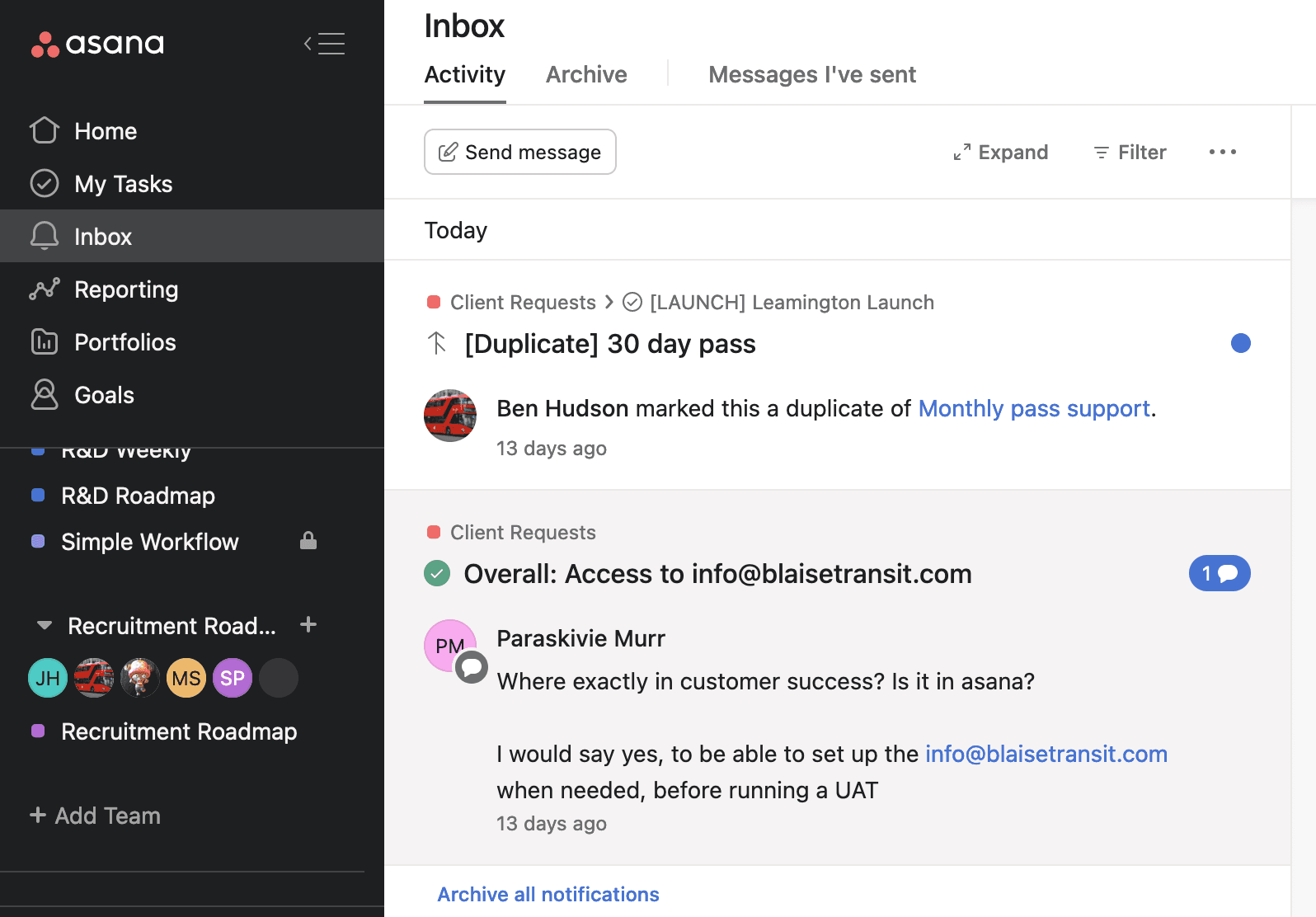1316x917 pixels.
Task: Toggle the completion check on Leamington Launch
Action: point(632,303)
